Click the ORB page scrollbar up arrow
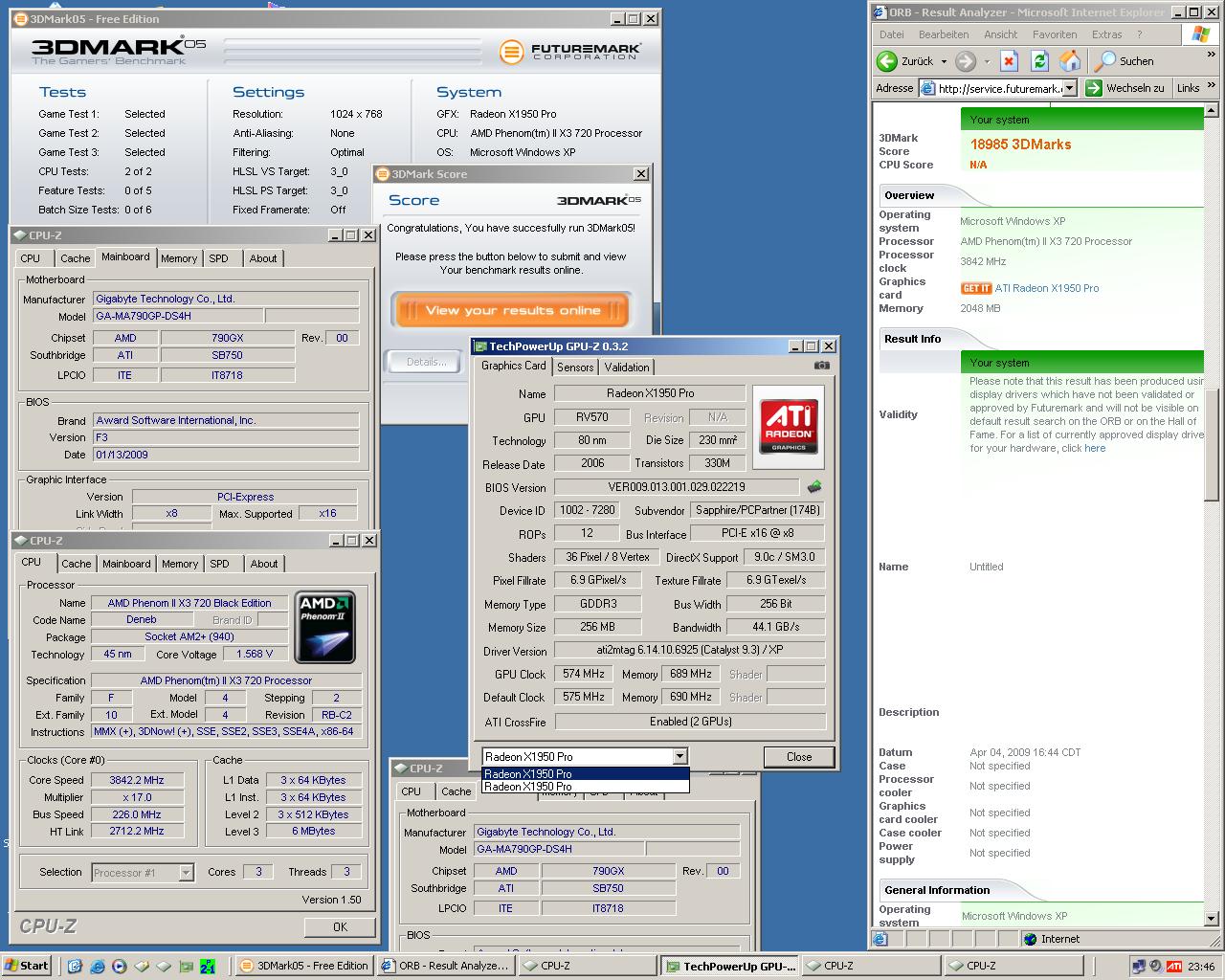The width and height of the screenshot is (1225, 980). tap(1211, 112)
